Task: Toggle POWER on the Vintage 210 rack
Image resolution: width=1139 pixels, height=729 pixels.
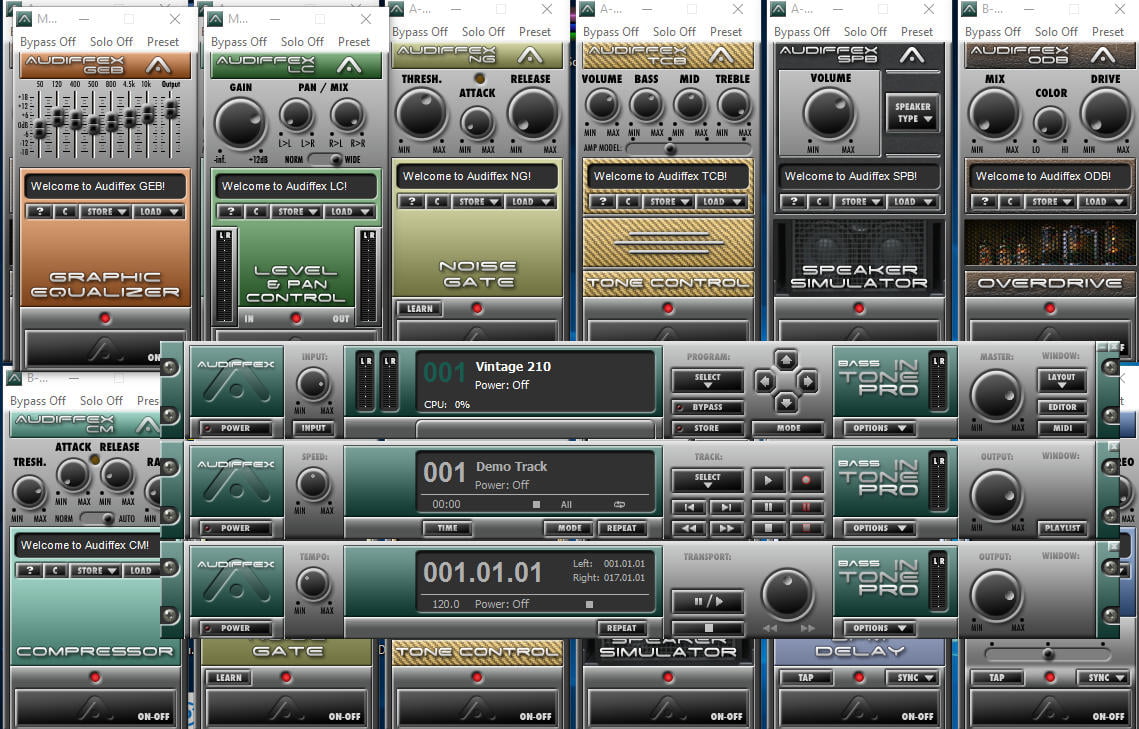Action: click(x=235, y=428)
